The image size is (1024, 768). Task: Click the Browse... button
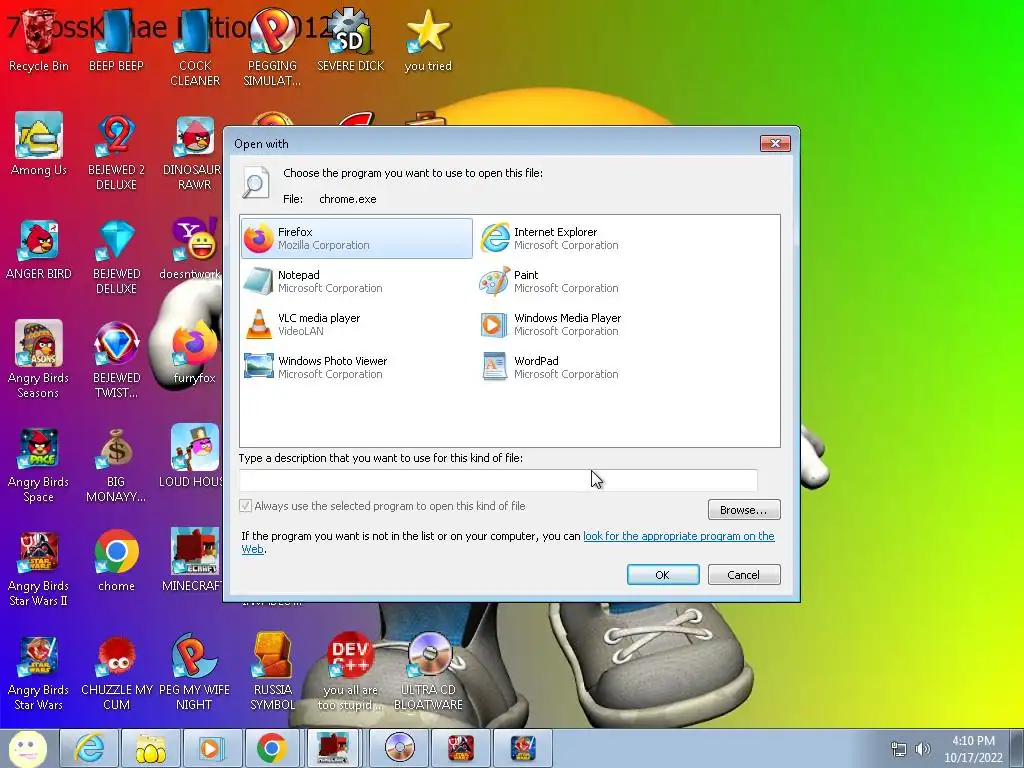tap(744, 510)
